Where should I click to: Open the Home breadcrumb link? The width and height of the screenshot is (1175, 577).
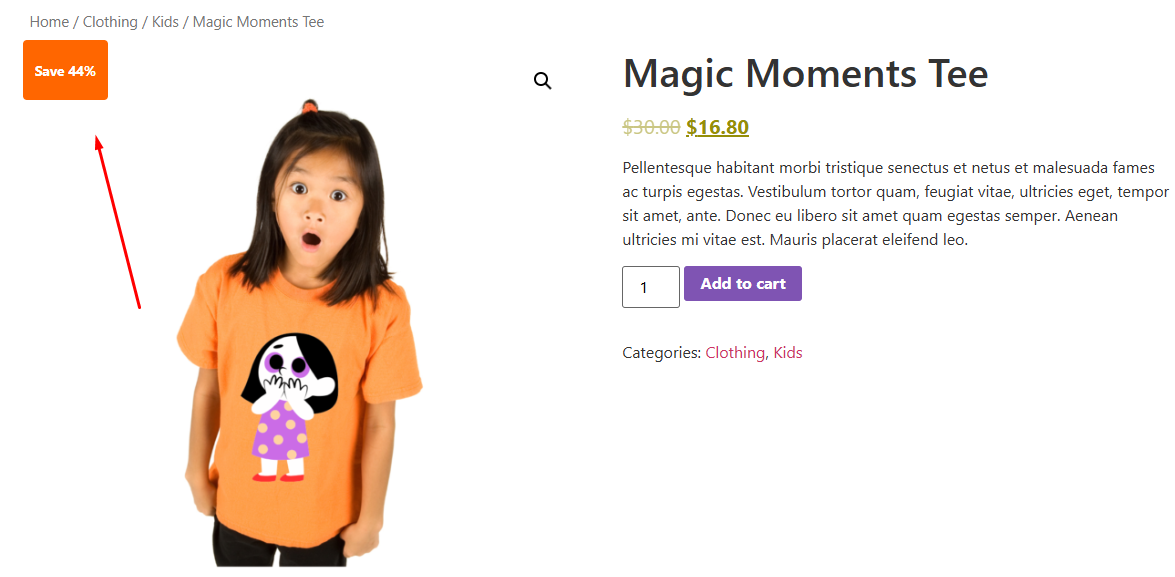click(49, 22)
